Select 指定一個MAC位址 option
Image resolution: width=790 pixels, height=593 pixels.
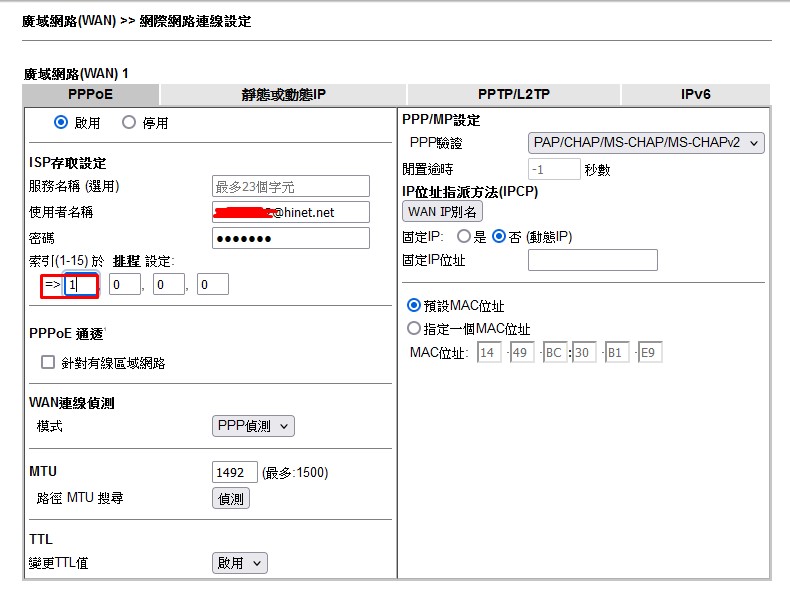tap(414, 329)
